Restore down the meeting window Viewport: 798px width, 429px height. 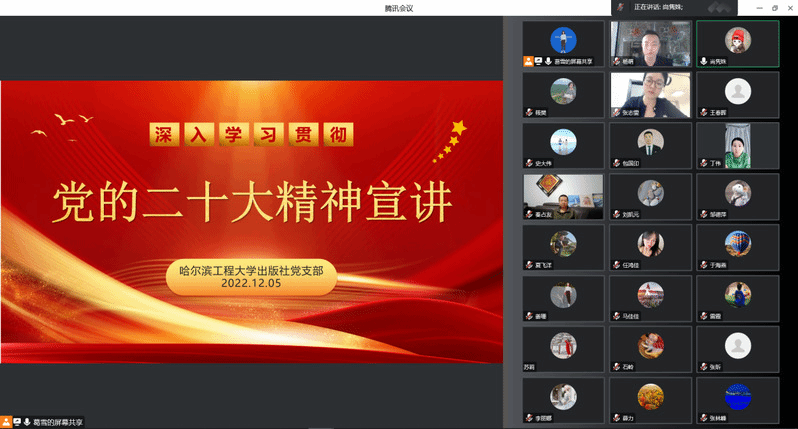click(774, 7)
